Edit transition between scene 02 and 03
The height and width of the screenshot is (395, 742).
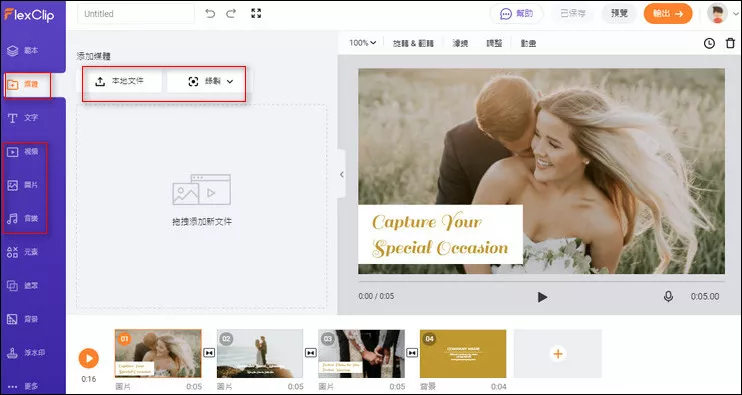pyautogui.click(x=310, y=353)
